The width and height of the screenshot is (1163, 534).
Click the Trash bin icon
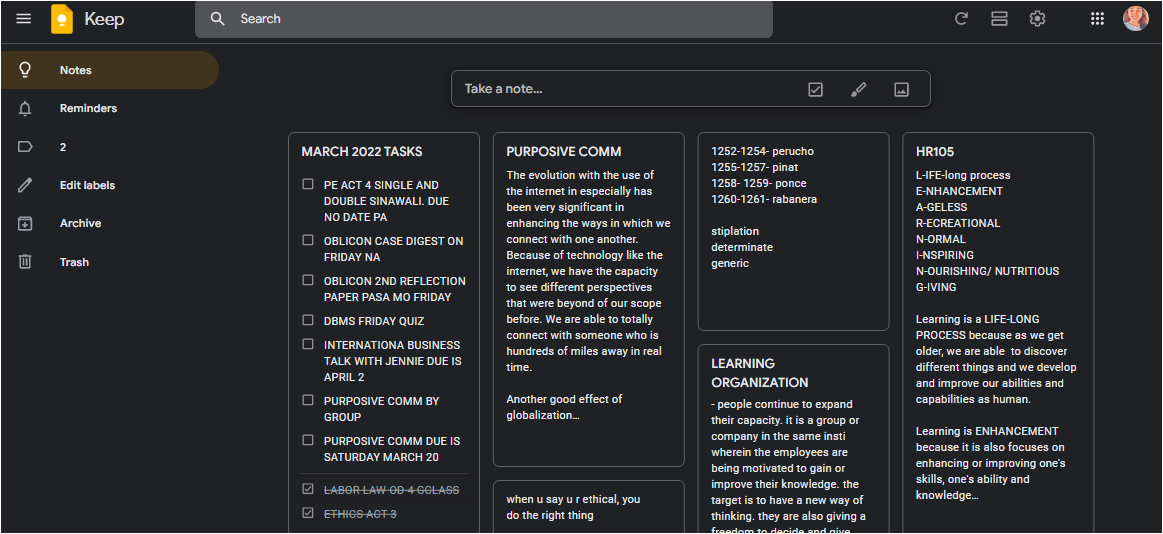tap(24, 262)
